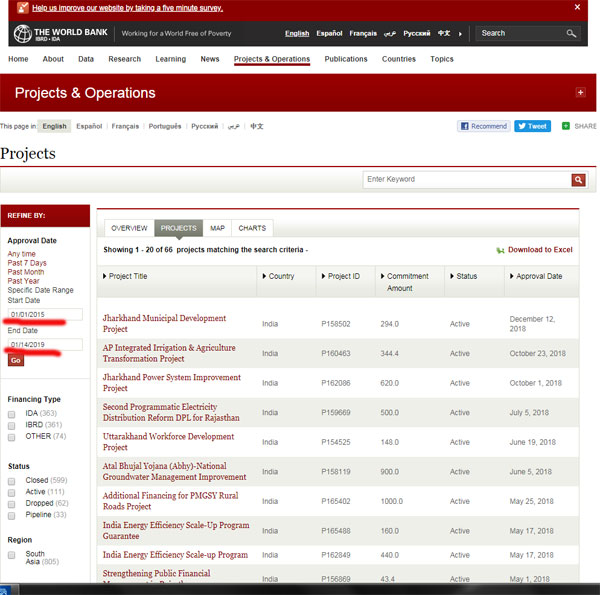
Task: Open India Energy Efficiency Scale-Up Program Guarantee
Action: tap(176, 530)
